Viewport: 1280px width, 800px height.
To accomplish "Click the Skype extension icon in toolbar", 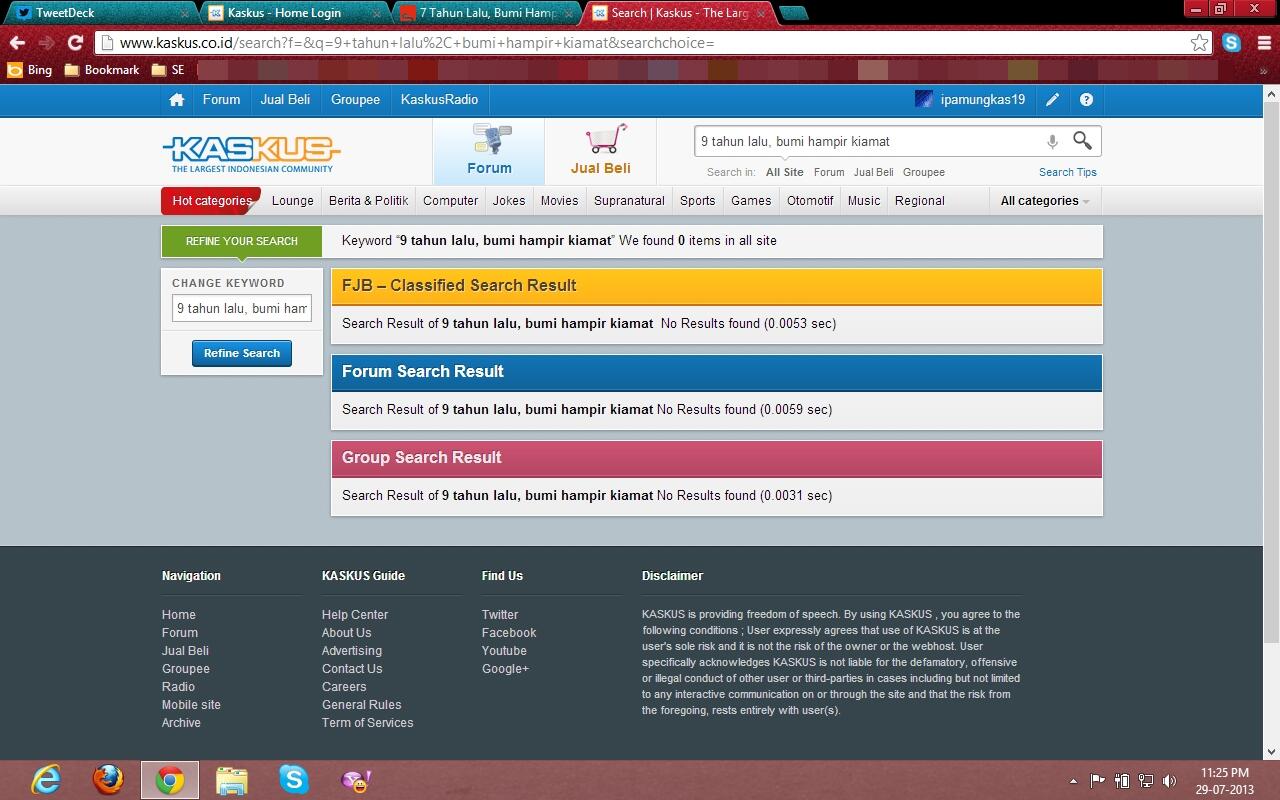I will (x=1232, y=43).
